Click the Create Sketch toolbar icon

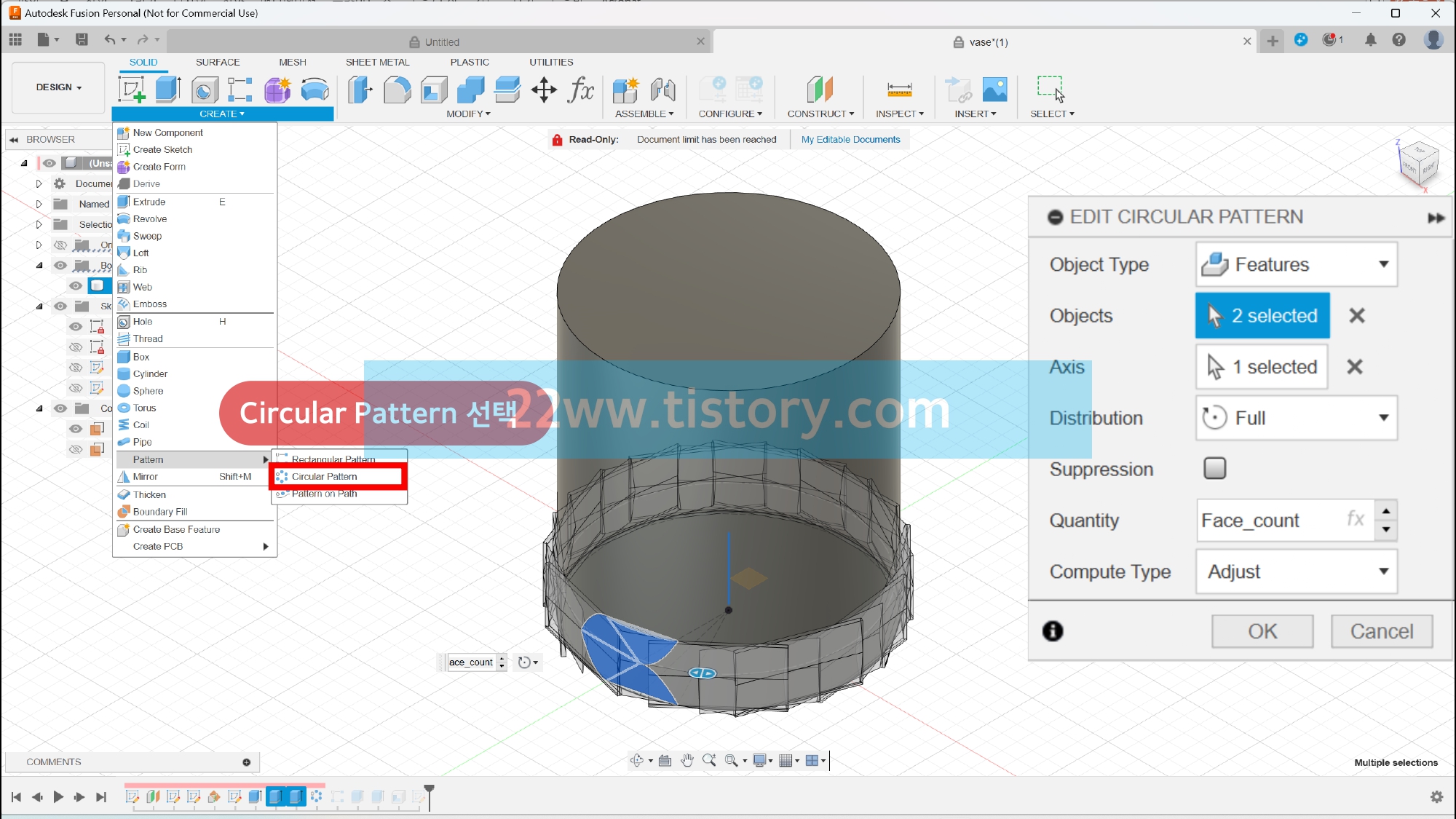tap(132, 90)
